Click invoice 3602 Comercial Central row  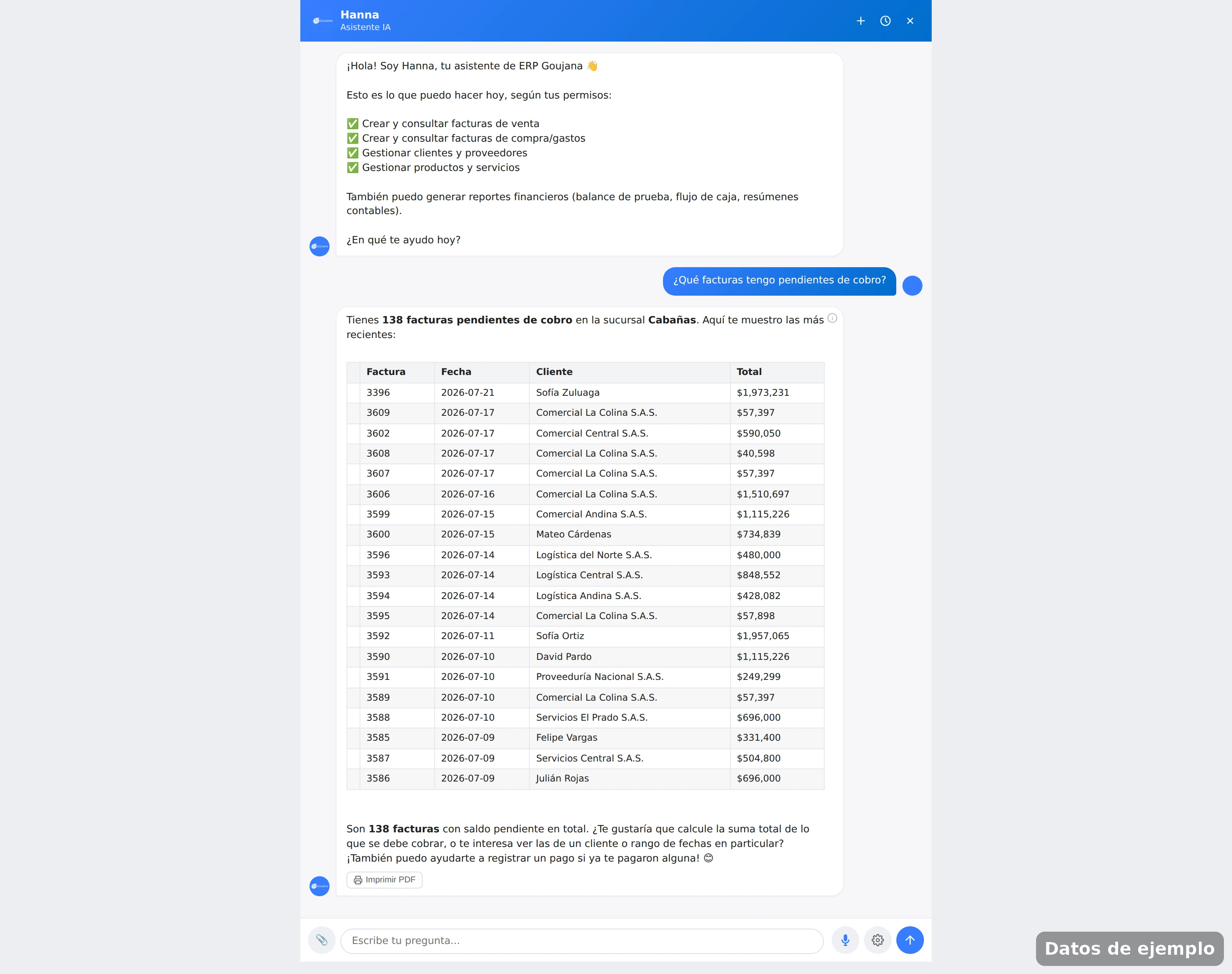(x=585, y=433)
